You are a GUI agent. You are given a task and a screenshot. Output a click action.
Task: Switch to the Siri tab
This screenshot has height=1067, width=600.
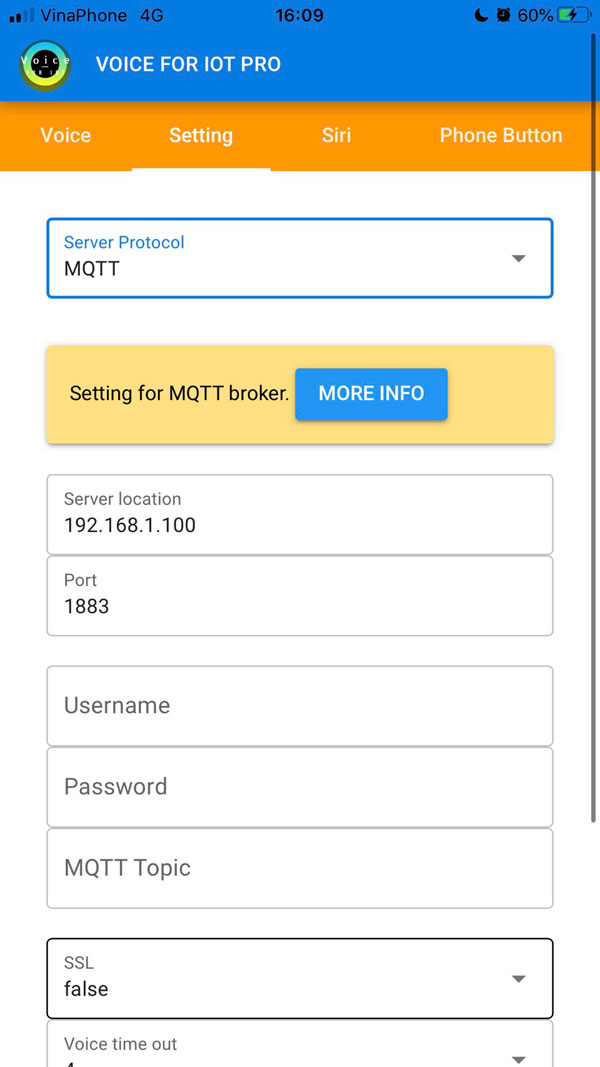click(x=336, y=136)
